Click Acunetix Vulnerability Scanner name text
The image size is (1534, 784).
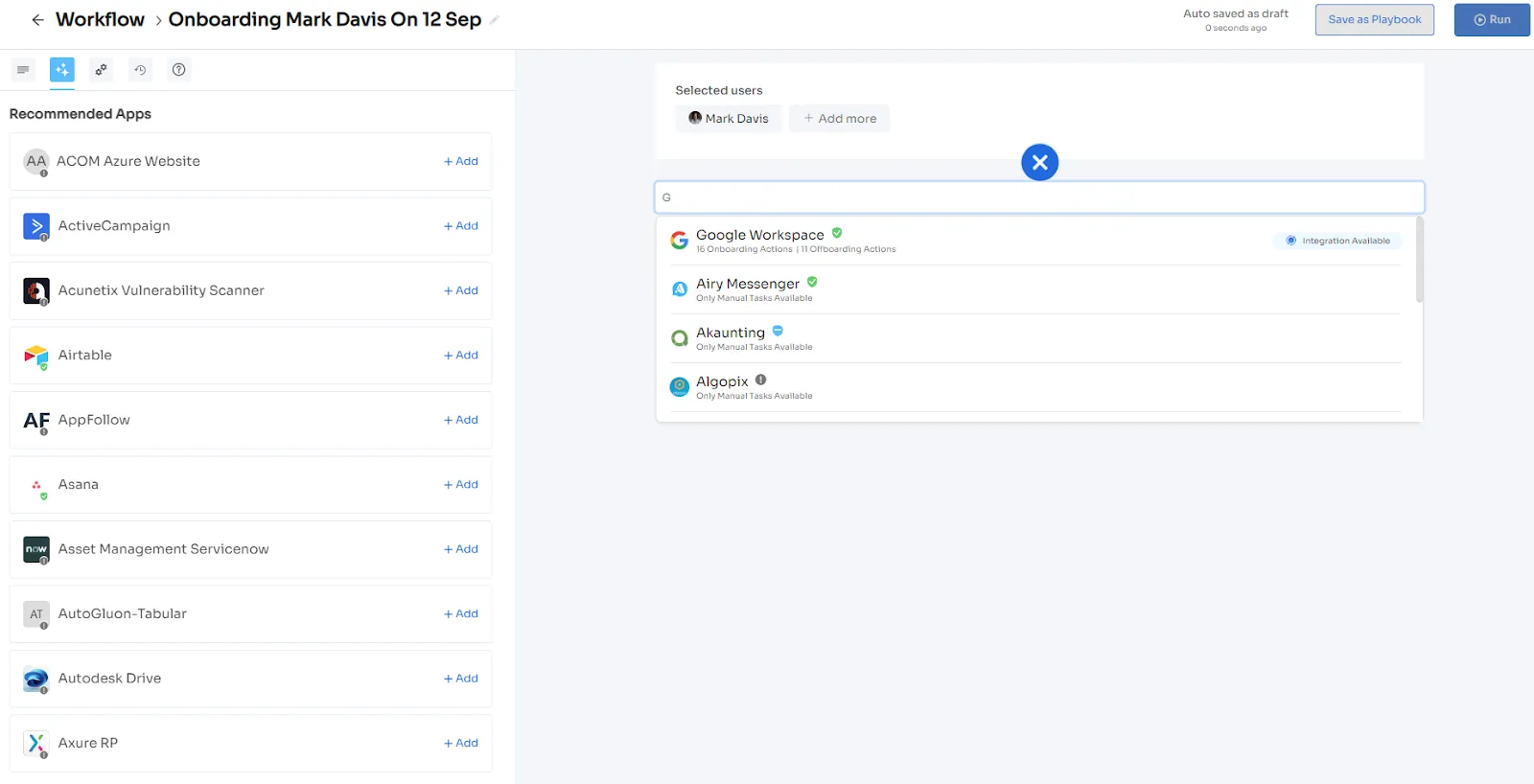[161, 290]
